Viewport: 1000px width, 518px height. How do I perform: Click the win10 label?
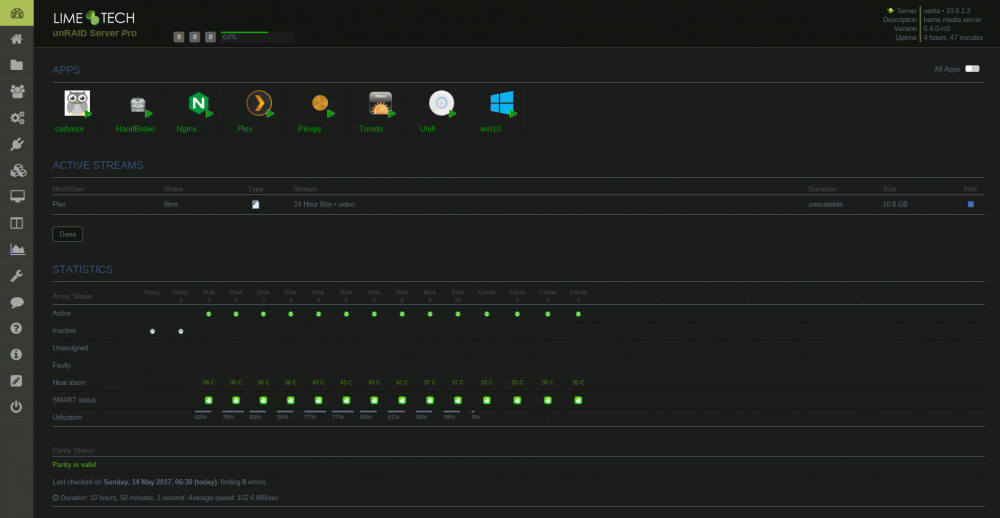(490, 129)
